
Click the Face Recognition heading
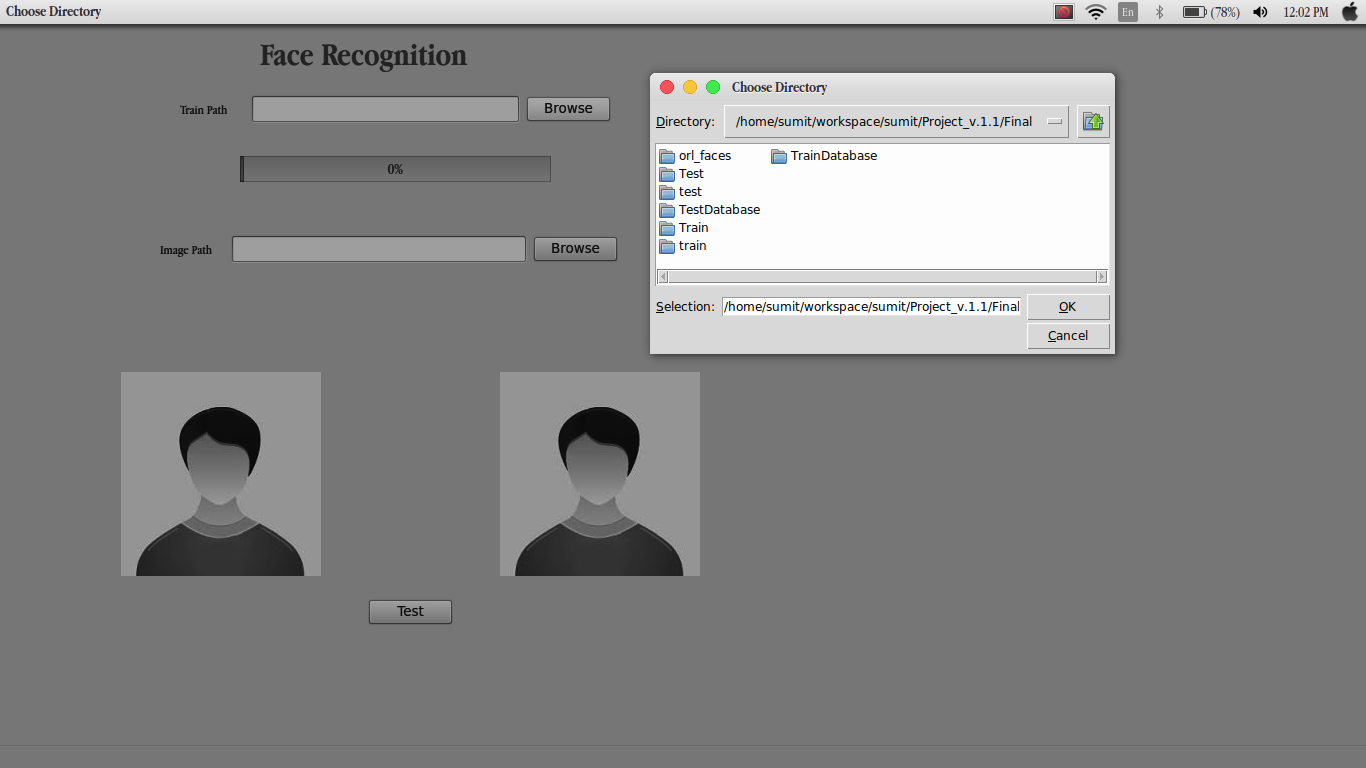pyautogui.click(x=363, y=55)
